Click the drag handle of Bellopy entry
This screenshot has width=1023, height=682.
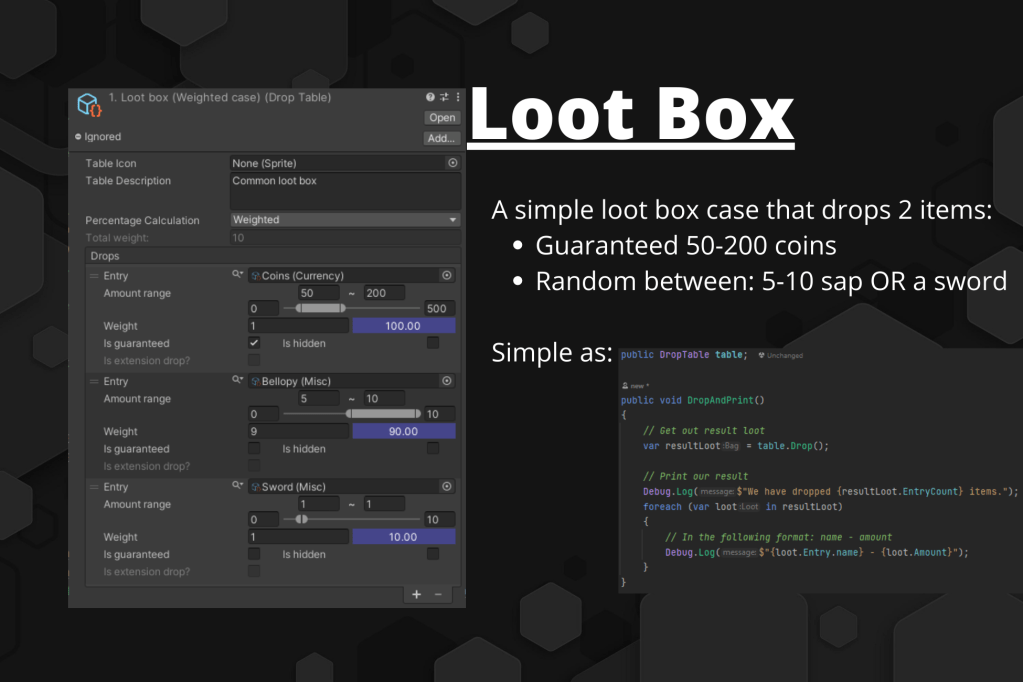point(94,381)
